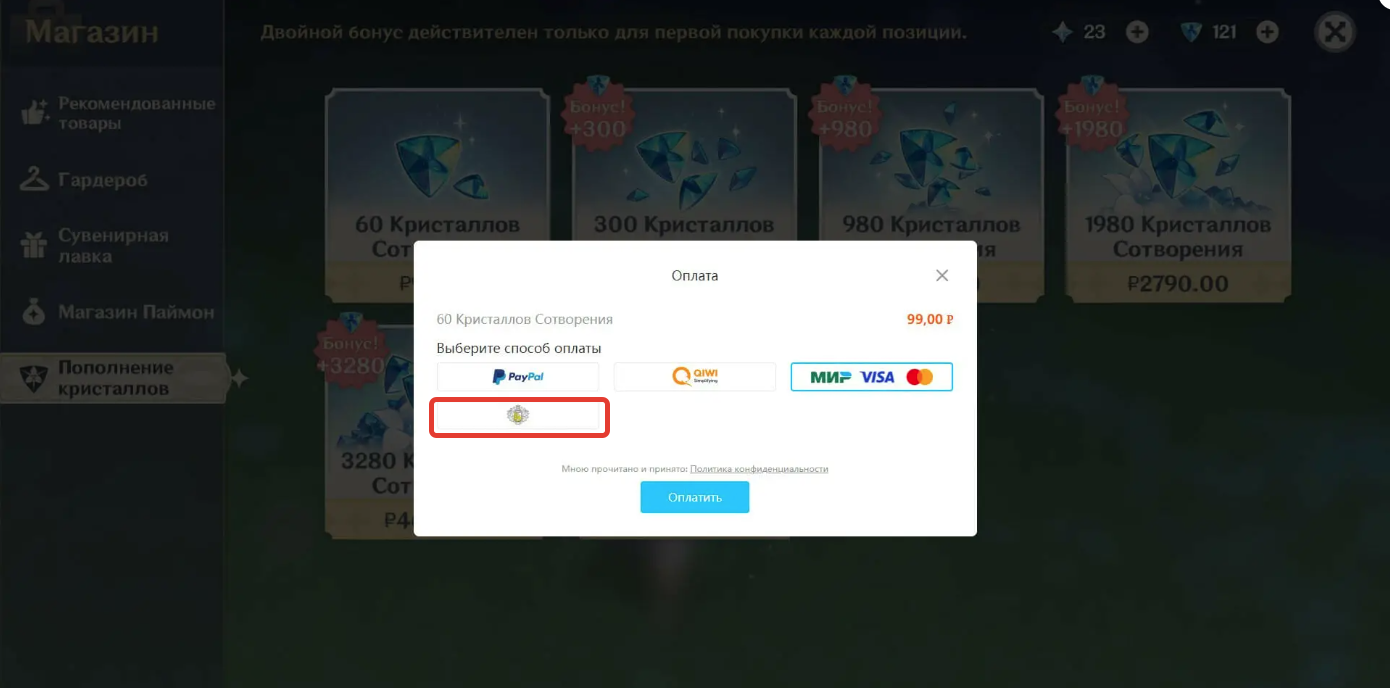Add more Genesis Crystals via plus icon
Image resolution: width=1390 pixels, height=688 pixels.
(1267, 32)
